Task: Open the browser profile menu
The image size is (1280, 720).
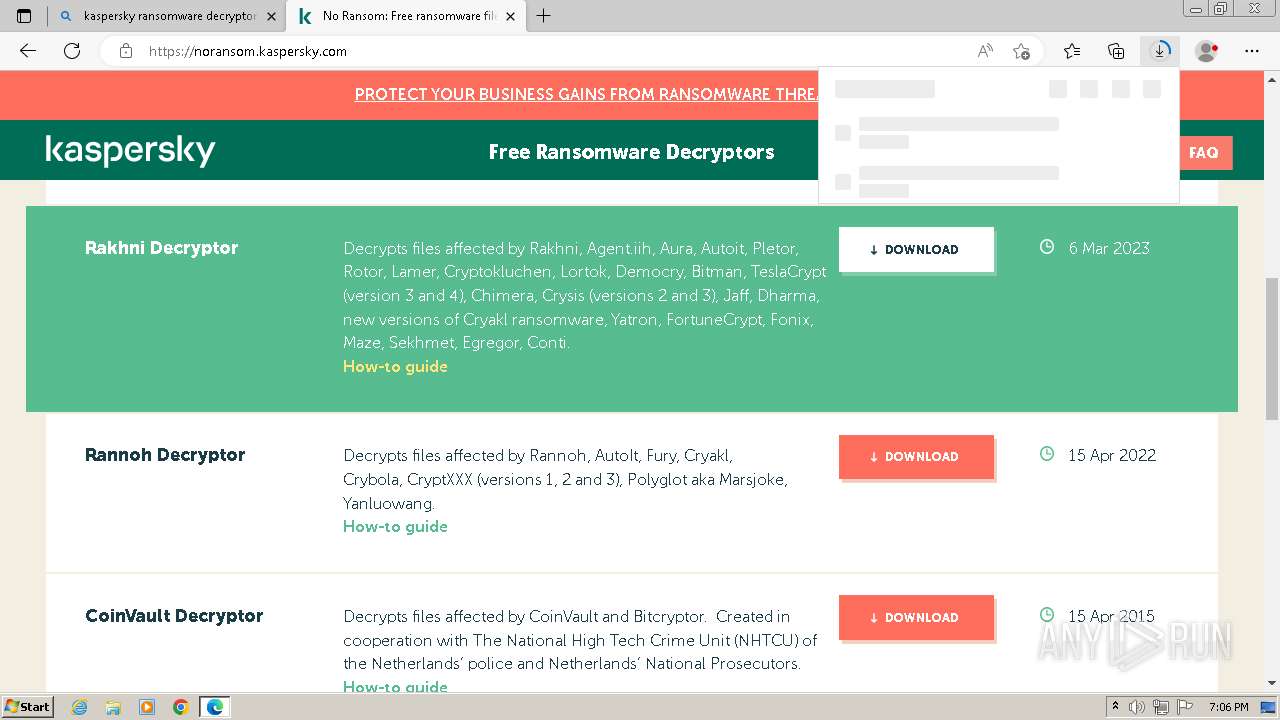Action: pos(1207,51)
